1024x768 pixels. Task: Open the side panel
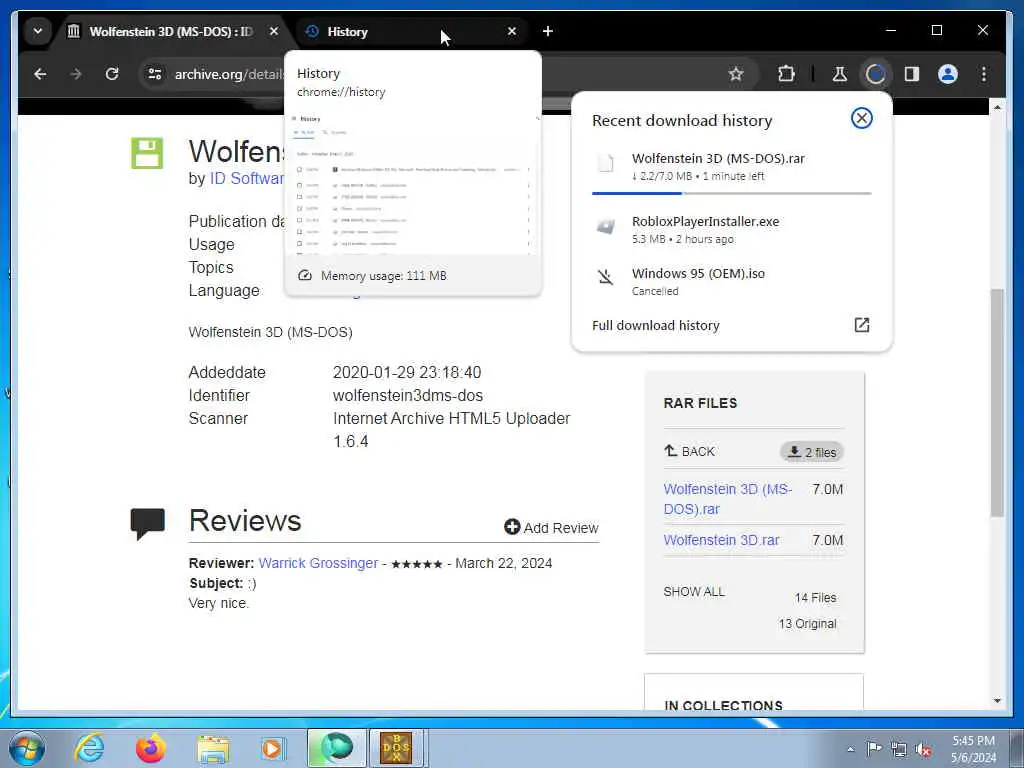(912, 74)
